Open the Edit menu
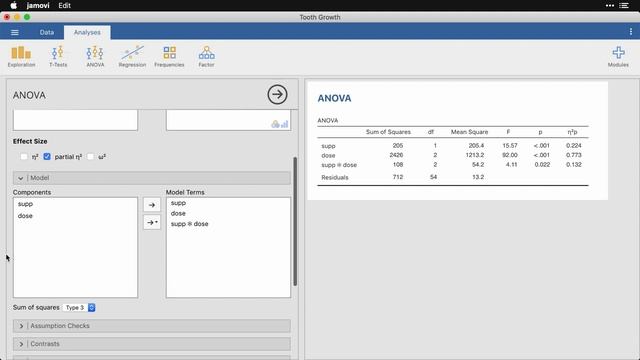The width and height of the screenshot is (640, 360). tap(64, 5)
